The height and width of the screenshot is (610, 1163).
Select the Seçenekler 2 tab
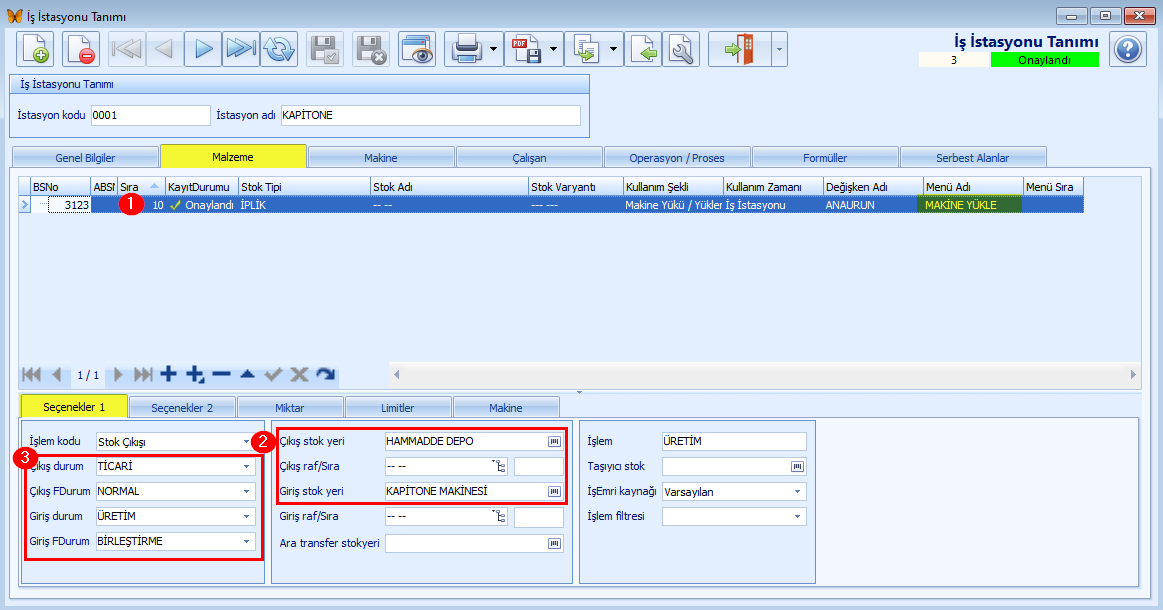pyautogui.click(x=182, y=407)
